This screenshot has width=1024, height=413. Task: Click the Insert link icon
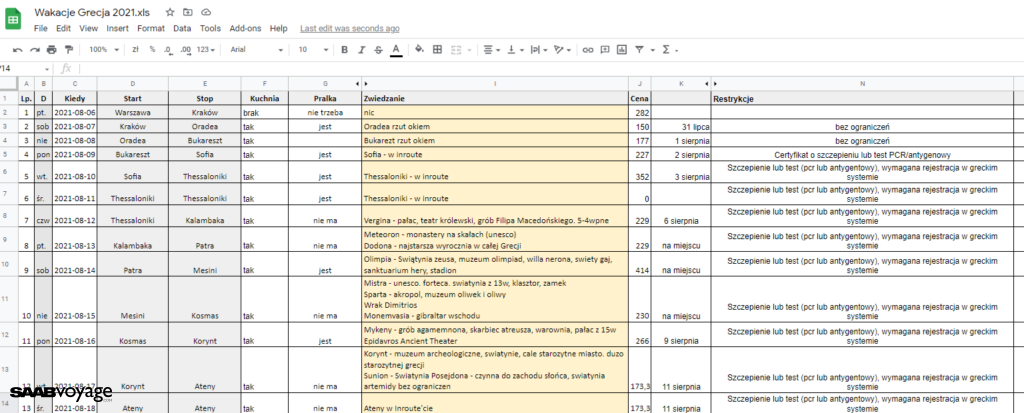588,49
